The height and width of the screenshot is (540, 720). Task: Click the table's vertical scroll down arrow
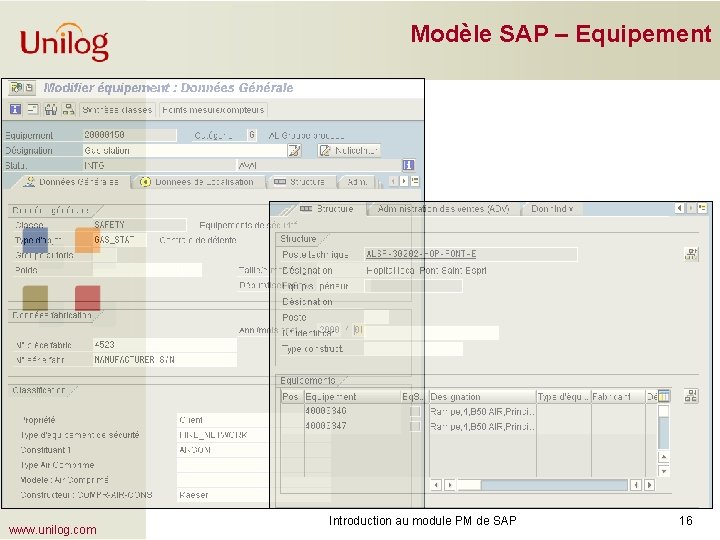click(664, 471)
